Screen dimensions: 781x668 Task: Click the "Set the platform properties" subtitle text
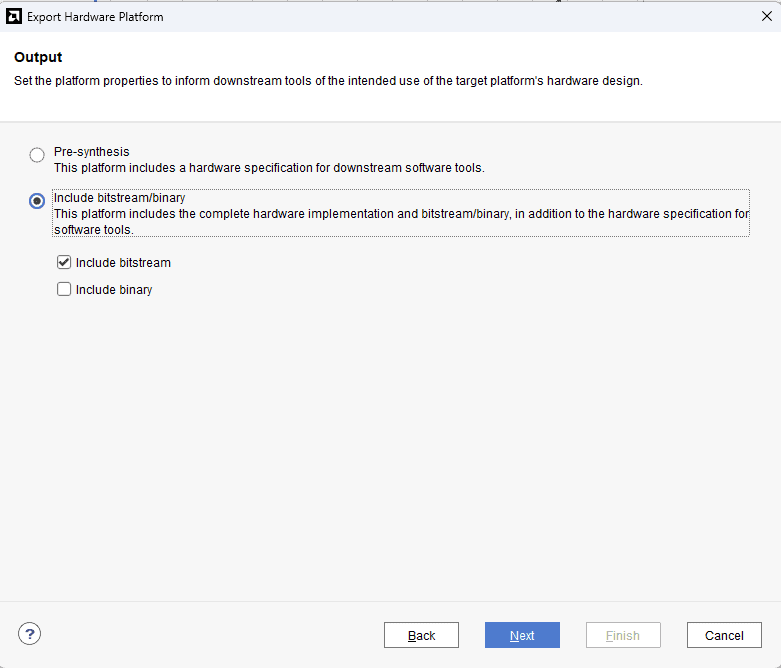click(x=328, y=81)
